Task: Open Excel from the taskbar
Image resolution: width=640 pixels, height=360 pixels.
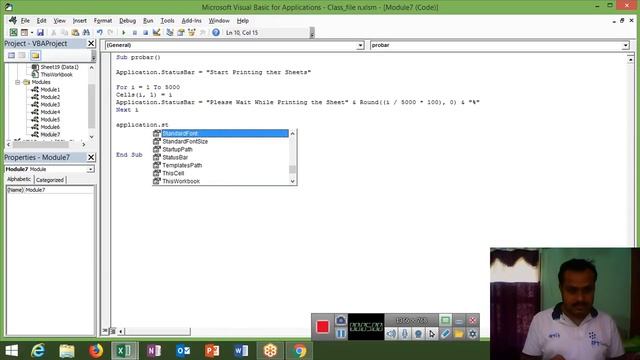Action: point(124,350)
